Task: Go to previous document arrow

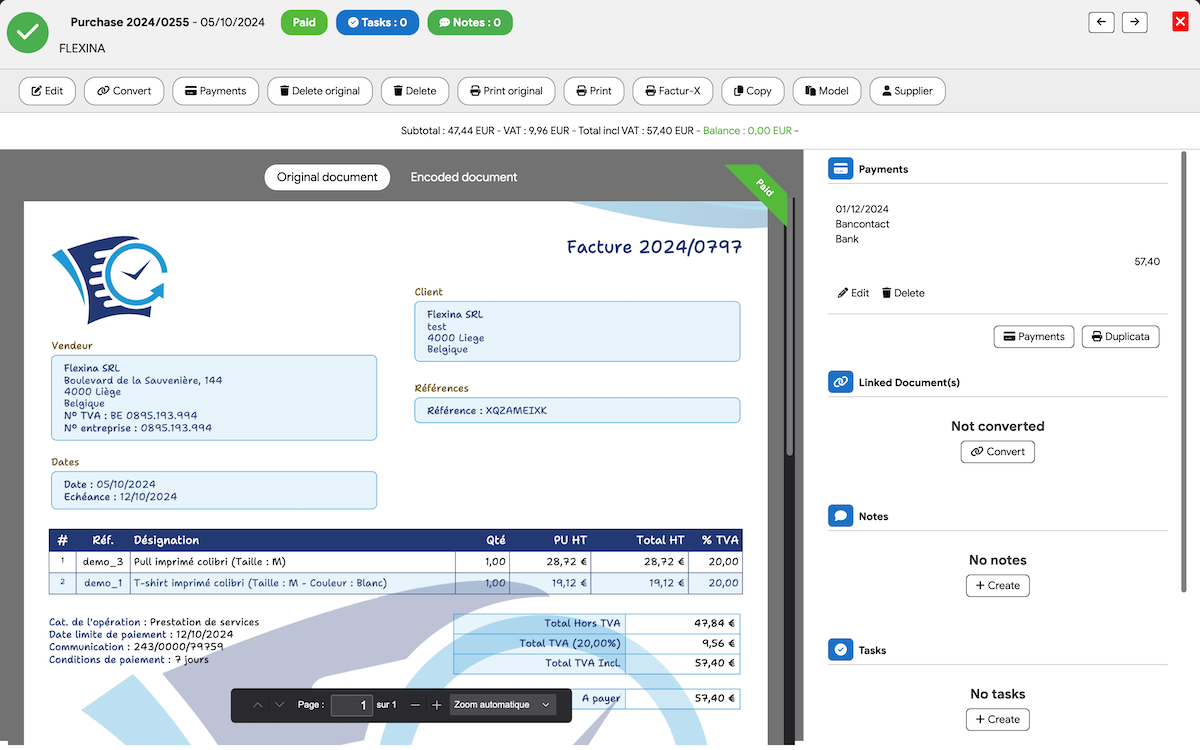Action: [1101, 22]
